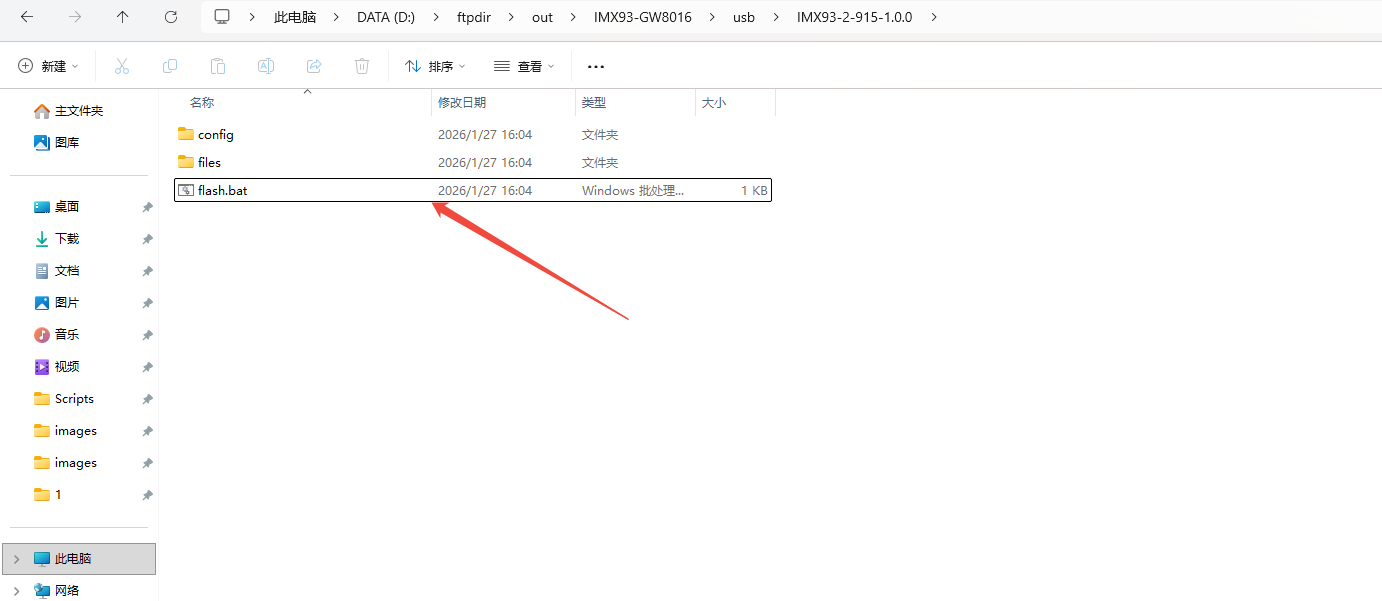This screenshot has height=601, width=1382.
Task: Refresh the current folder view
Action: click(x=171, y=17)
